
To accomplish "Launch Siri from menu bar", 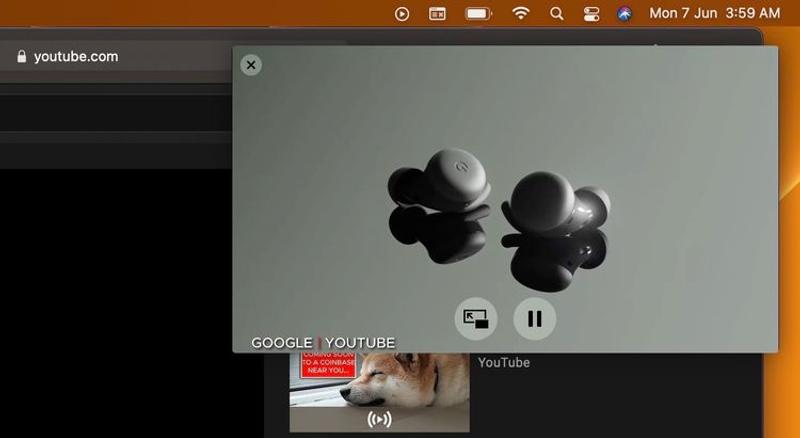I will click(x=624, y=14).
